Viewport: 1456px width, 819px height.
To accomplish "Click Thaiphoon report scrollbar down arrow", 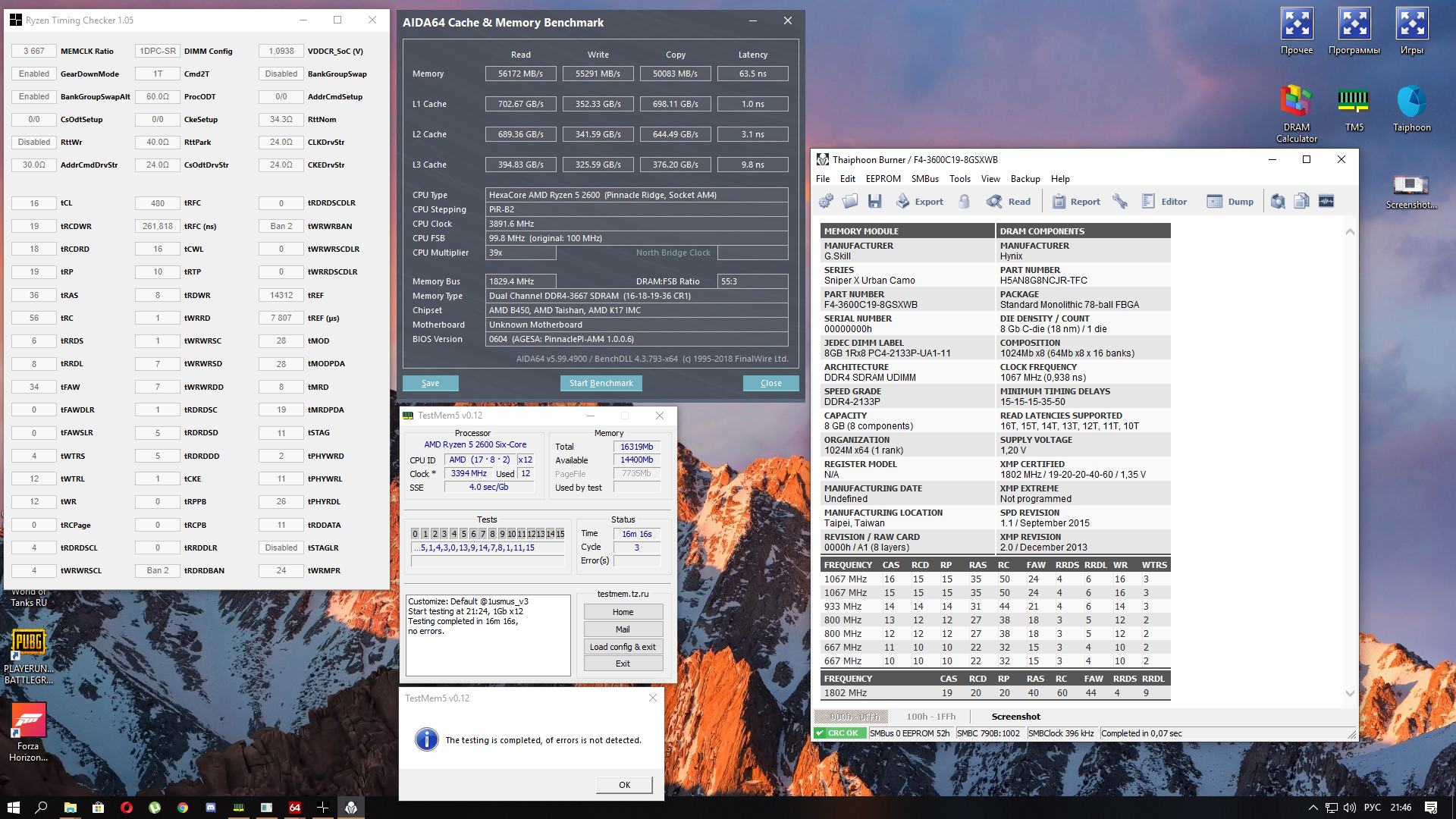I will [1350, 693].
